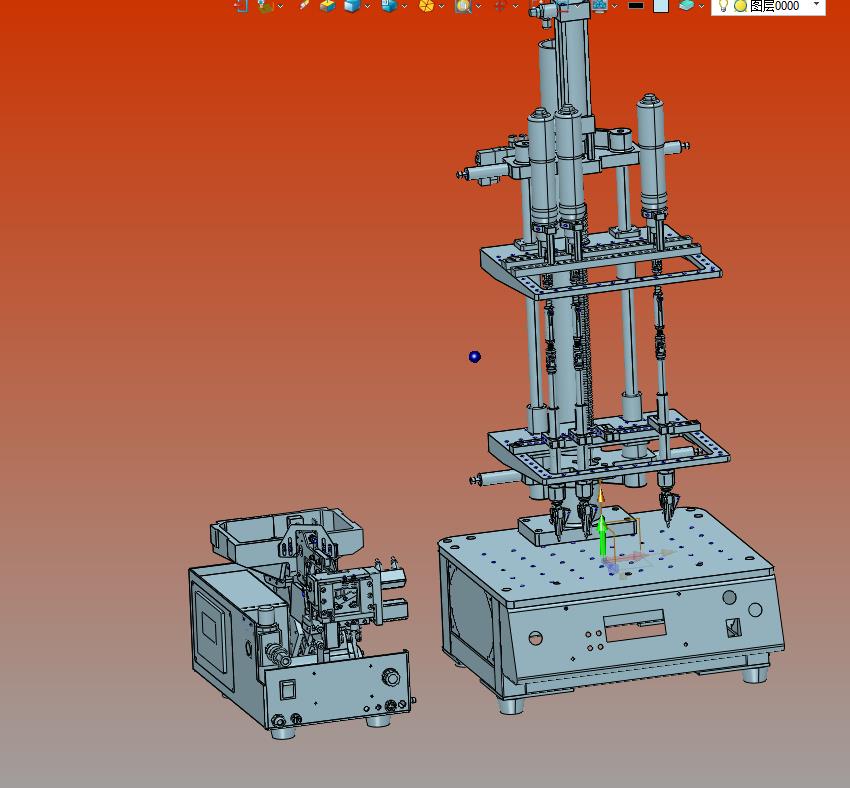
Task: Click the orange segmented circle icon
Action: [427, 5]
